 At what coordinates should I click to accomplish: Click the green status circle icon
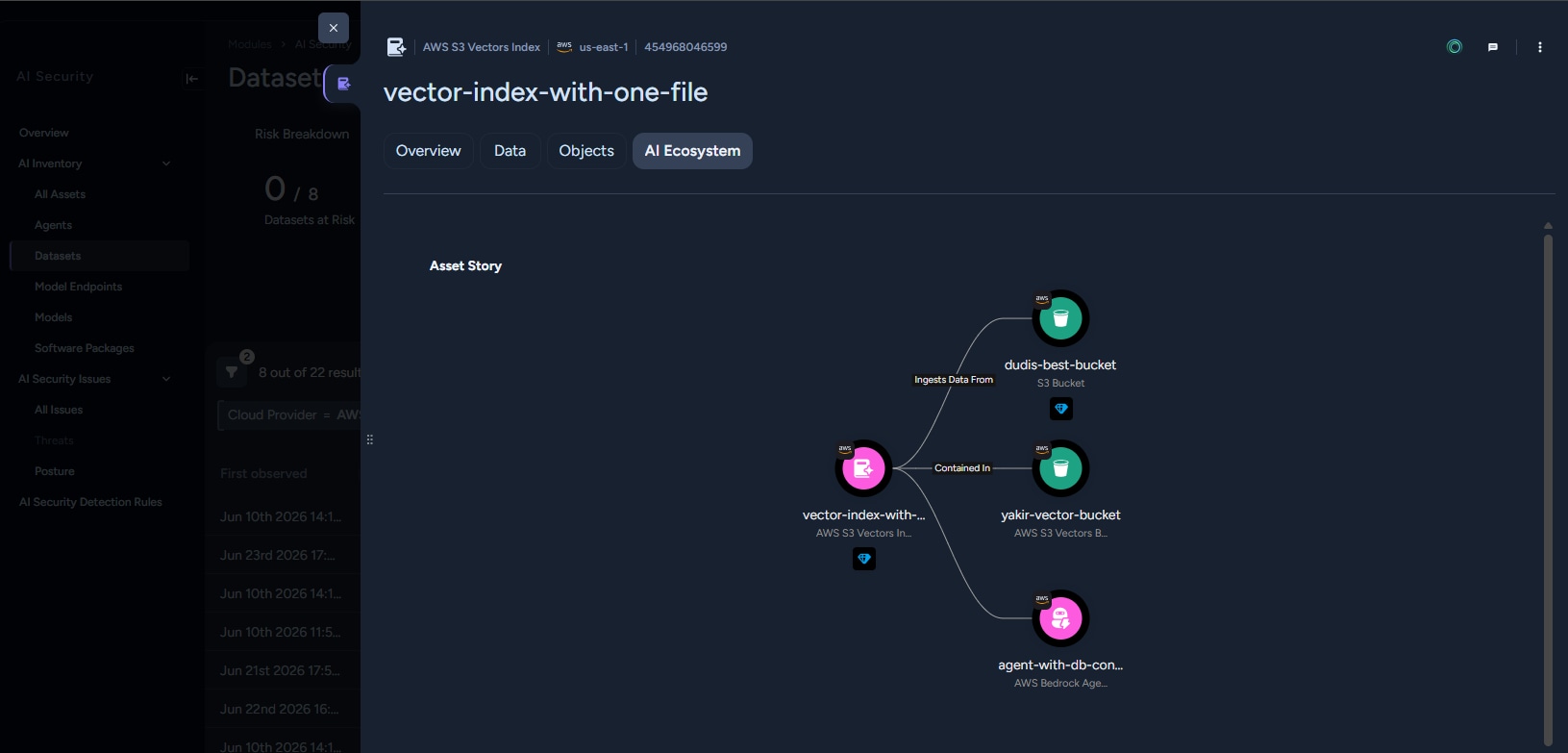point(1455,46)
